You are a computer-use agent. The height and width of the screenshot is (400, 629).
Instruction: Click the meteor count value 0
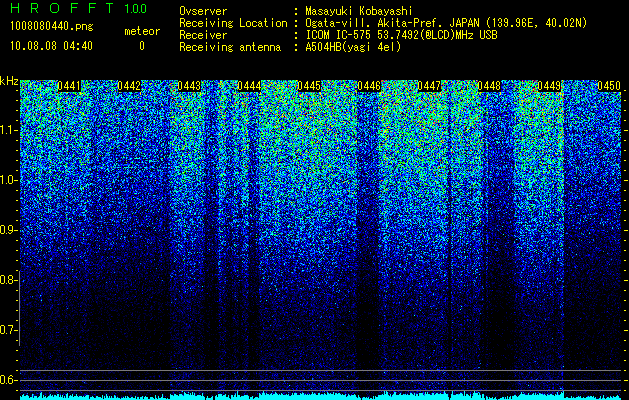pos(142,46)
